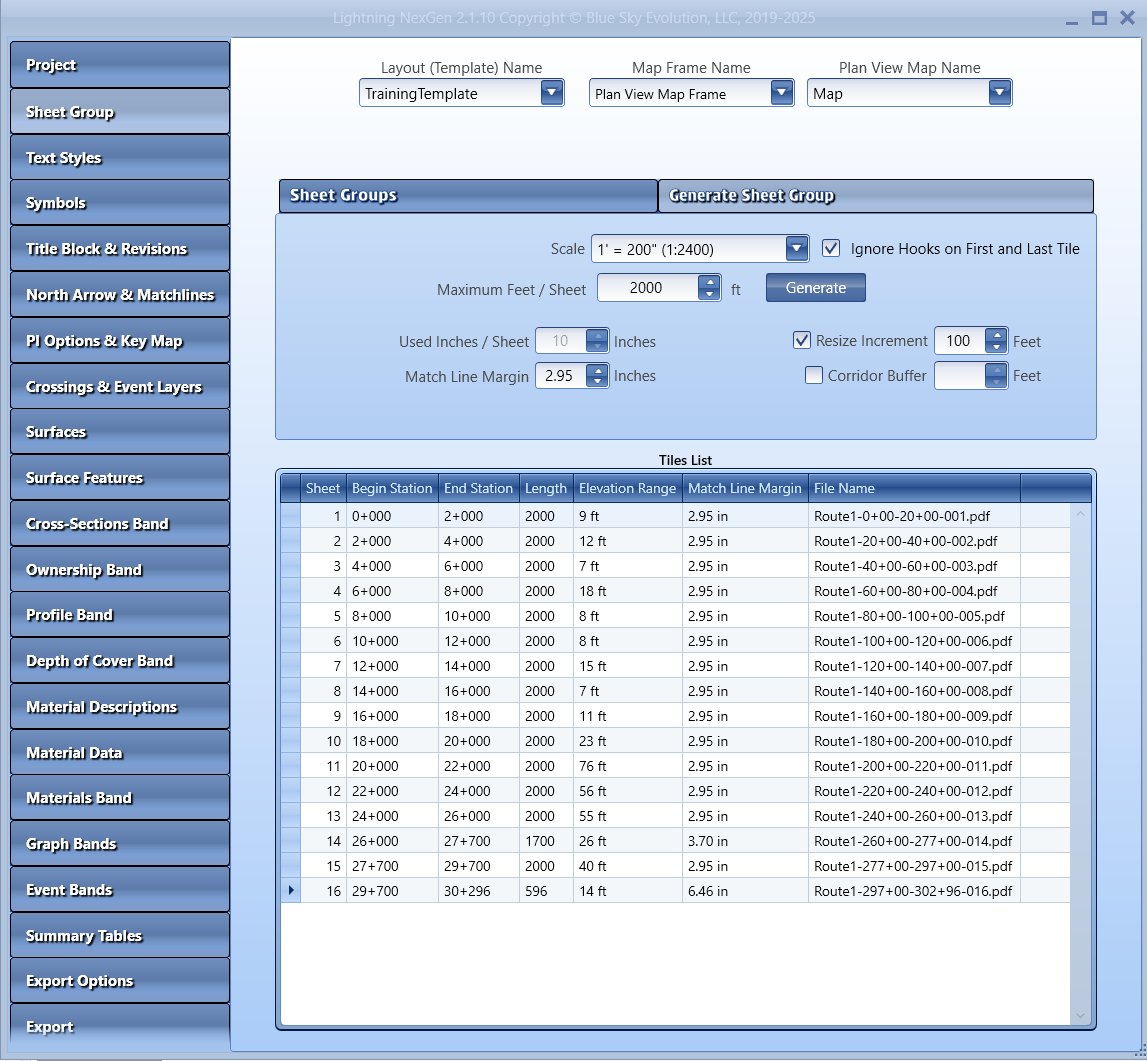Open PI Options & Key Map

click(120, 341)
